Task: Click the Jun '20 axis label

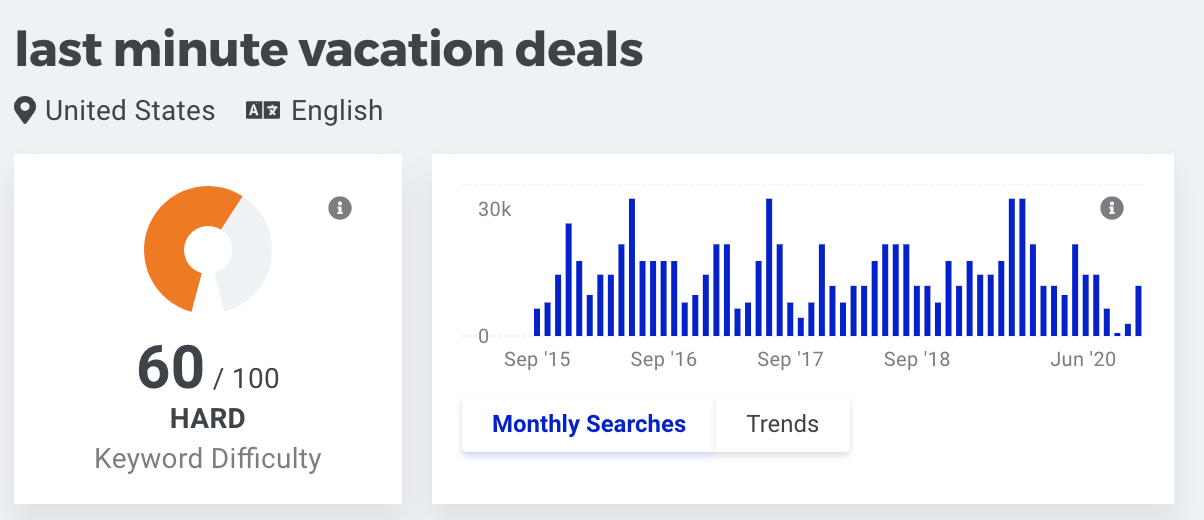Action: click(1082, 359)
